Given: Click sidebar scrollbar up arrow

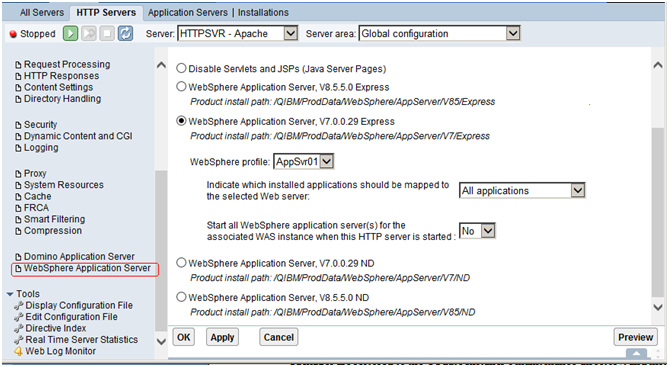Looking at the screenshot, I should 161,65.
